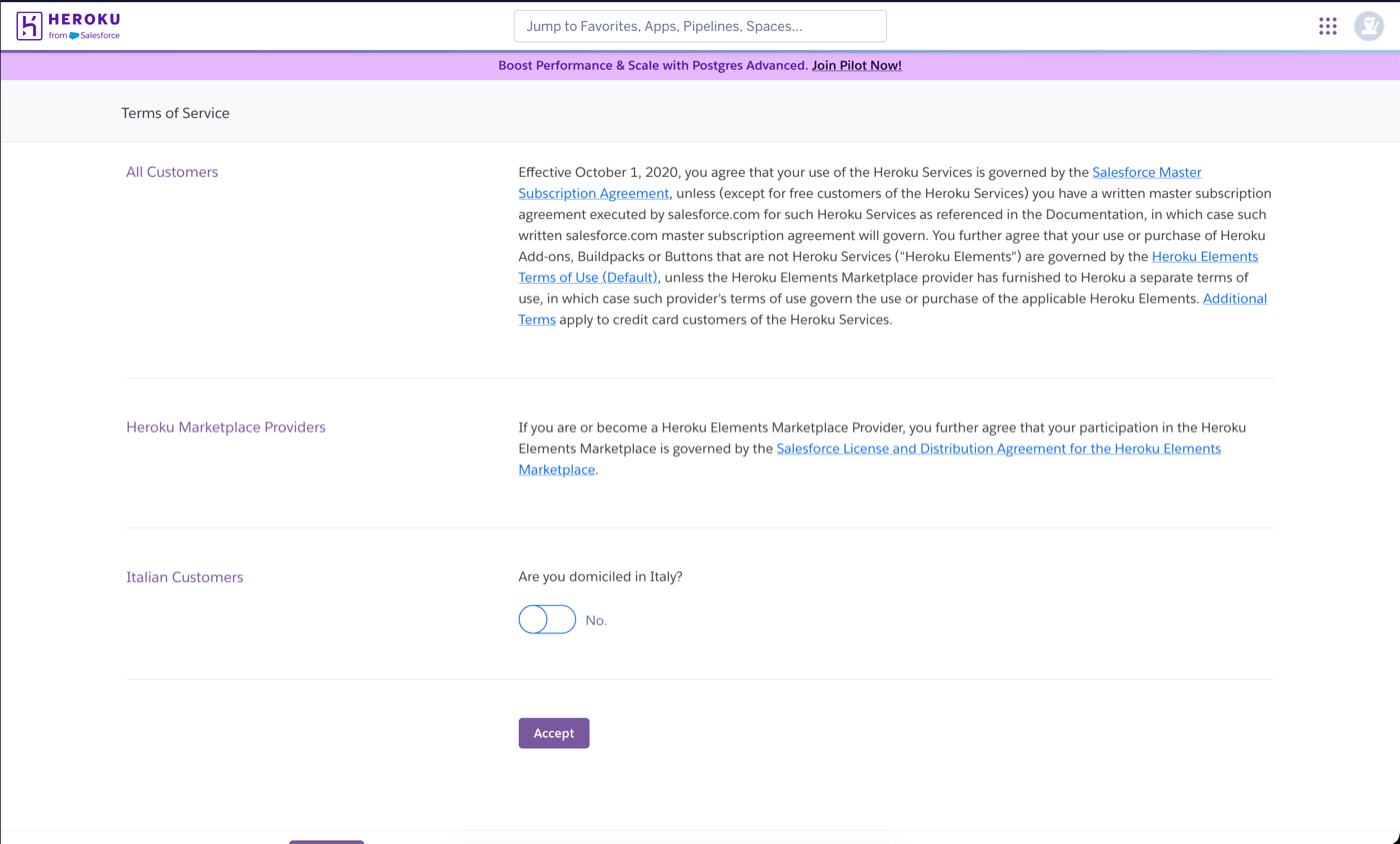Screen dimensions: 1400x844
Task: Open the account avatar menu
Action: tap(1369, 25)
